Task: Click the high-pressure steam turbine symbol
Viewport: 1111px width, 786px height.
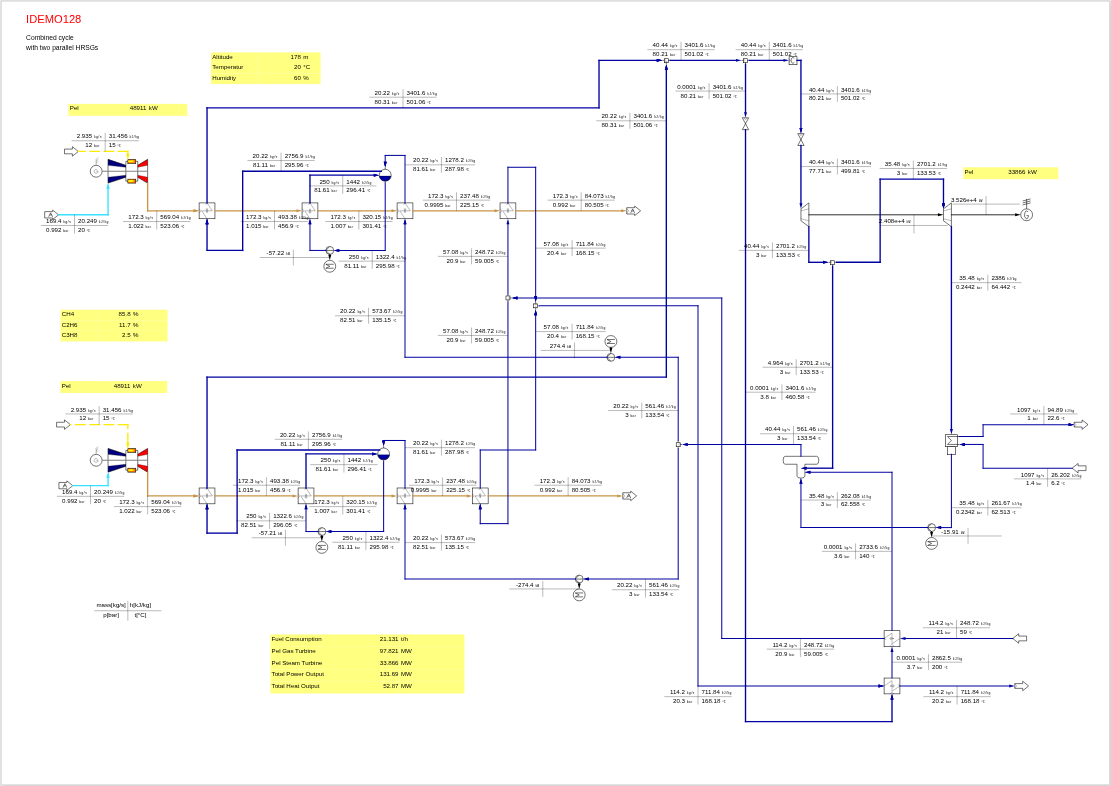Action: pos(805,214)
